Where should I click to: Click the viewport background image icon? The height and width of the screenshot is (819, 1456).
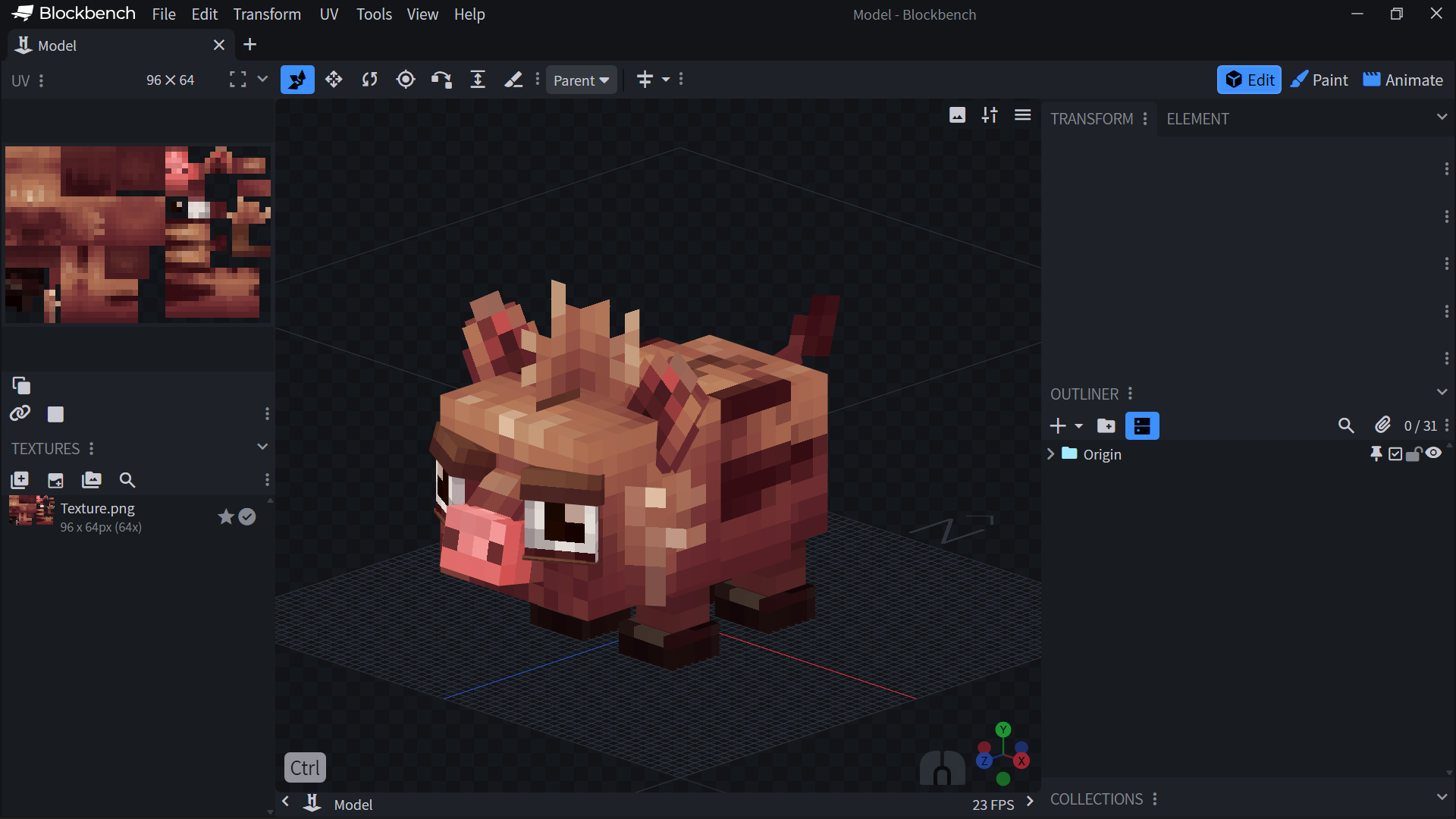tap(957, 115)
